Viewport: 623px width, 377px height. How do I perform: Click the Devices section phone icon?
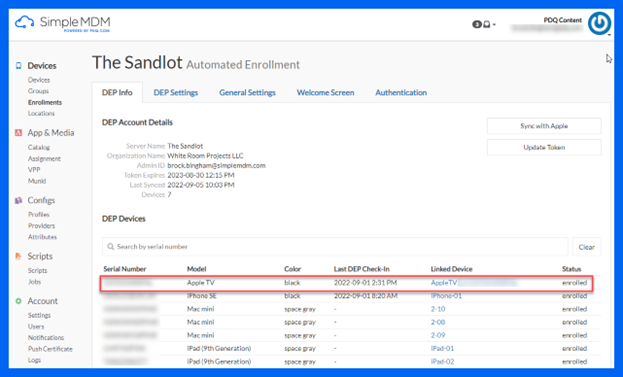pyautogui.click(x=18, y=66)
